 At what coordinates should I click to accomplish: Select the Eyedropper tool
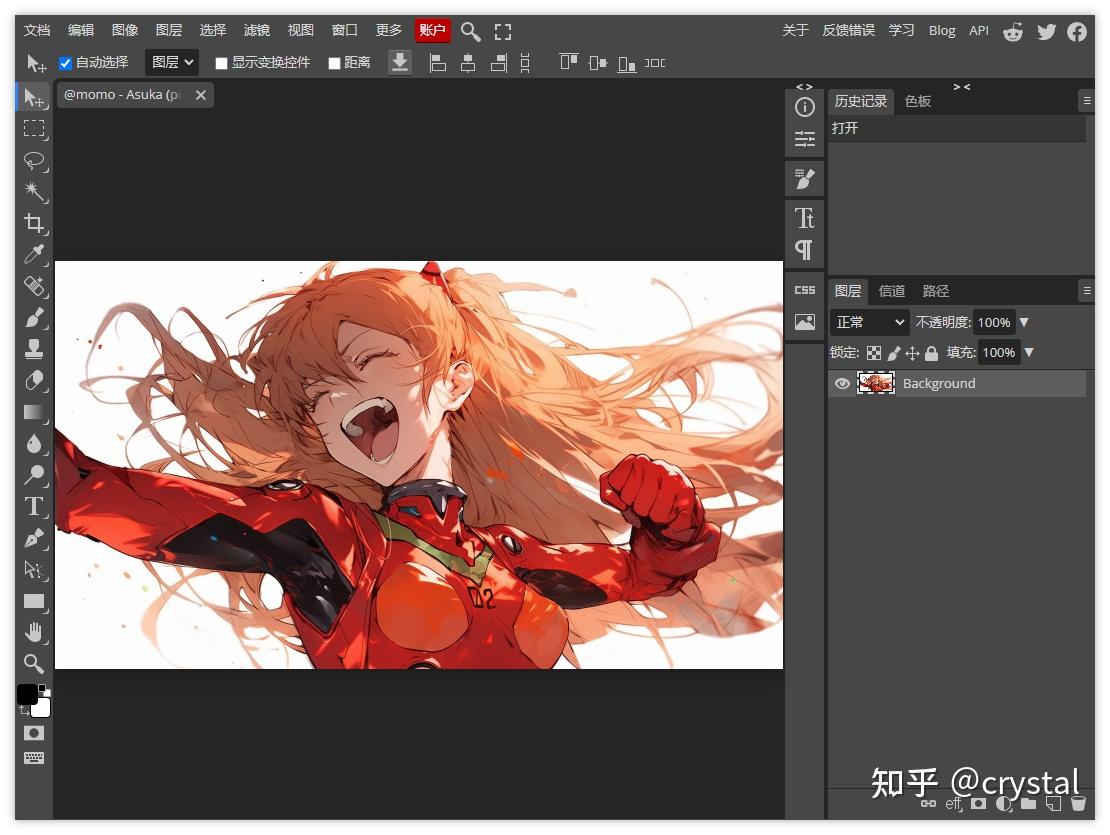tap(33, 254)
